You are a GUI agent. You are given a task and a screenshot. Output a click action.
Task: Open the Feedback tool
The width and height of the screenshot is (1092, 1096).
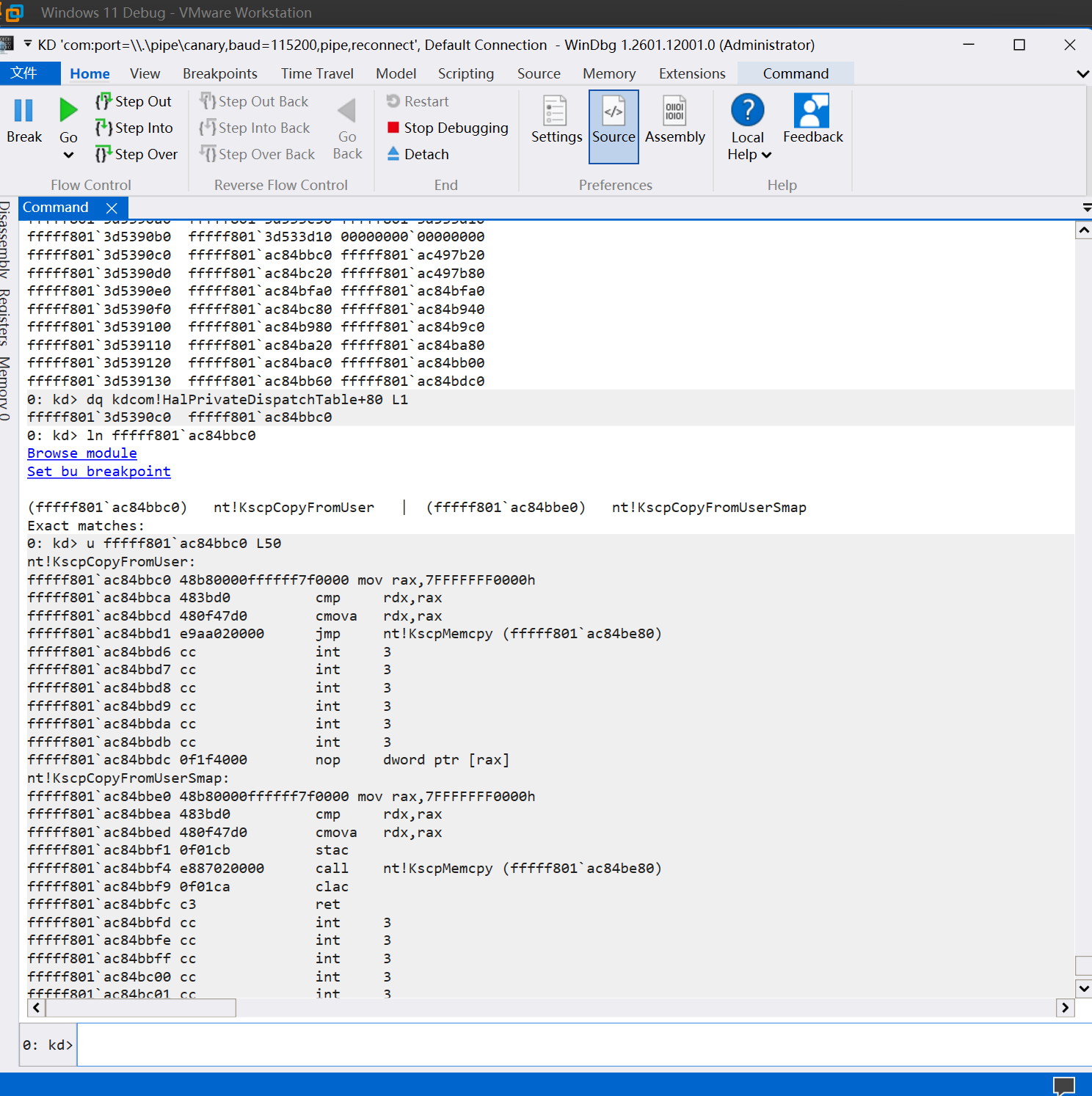[812, 119]
